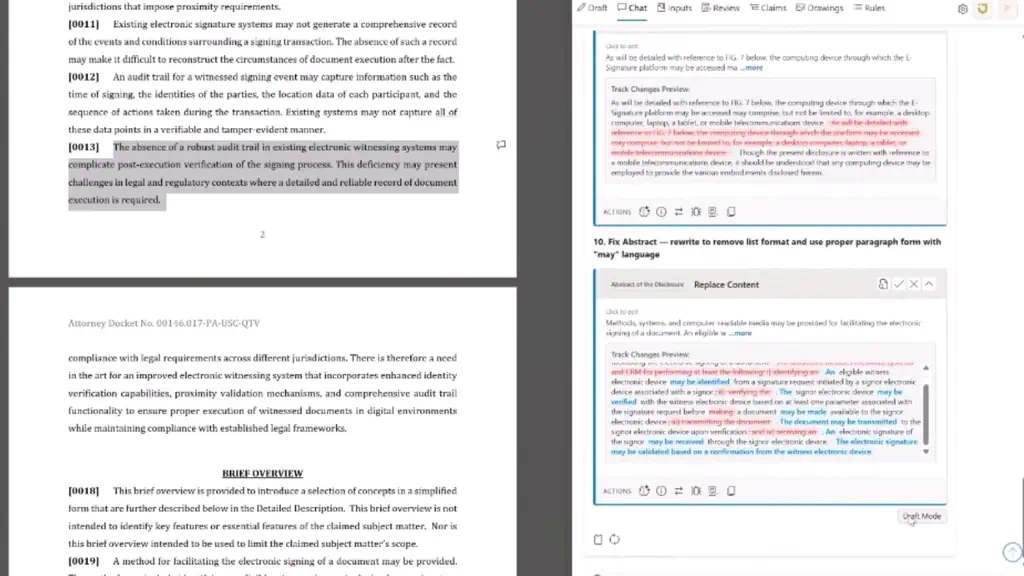Click paragraph number [0012] in document
Image resolution: width=1024 pixels, height=576 pixels.
click(84, 76)
